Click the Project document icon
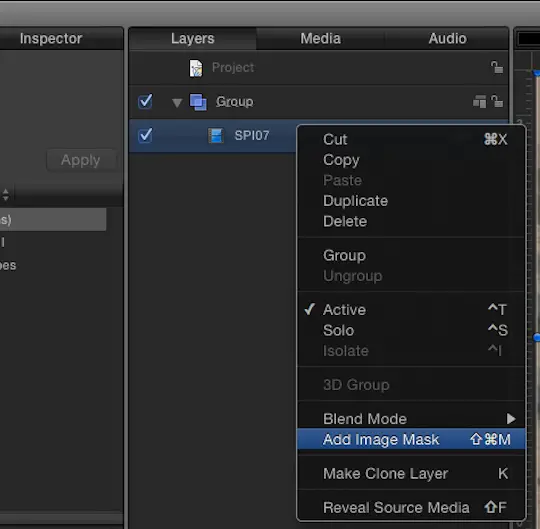Screen dimensions: 540x529 [x=196, y=68]
